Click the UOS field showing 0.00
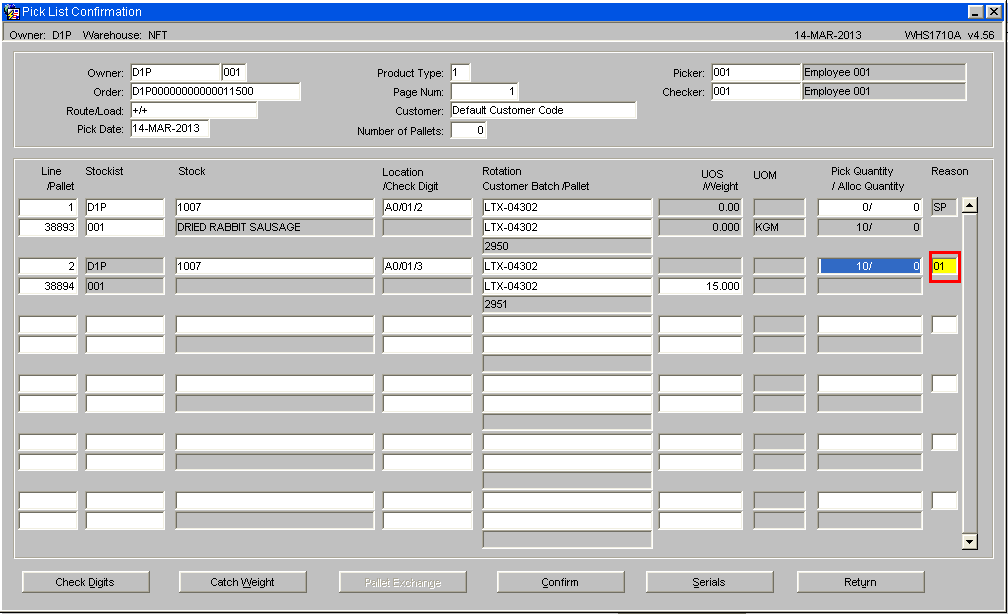 point(701,207)
